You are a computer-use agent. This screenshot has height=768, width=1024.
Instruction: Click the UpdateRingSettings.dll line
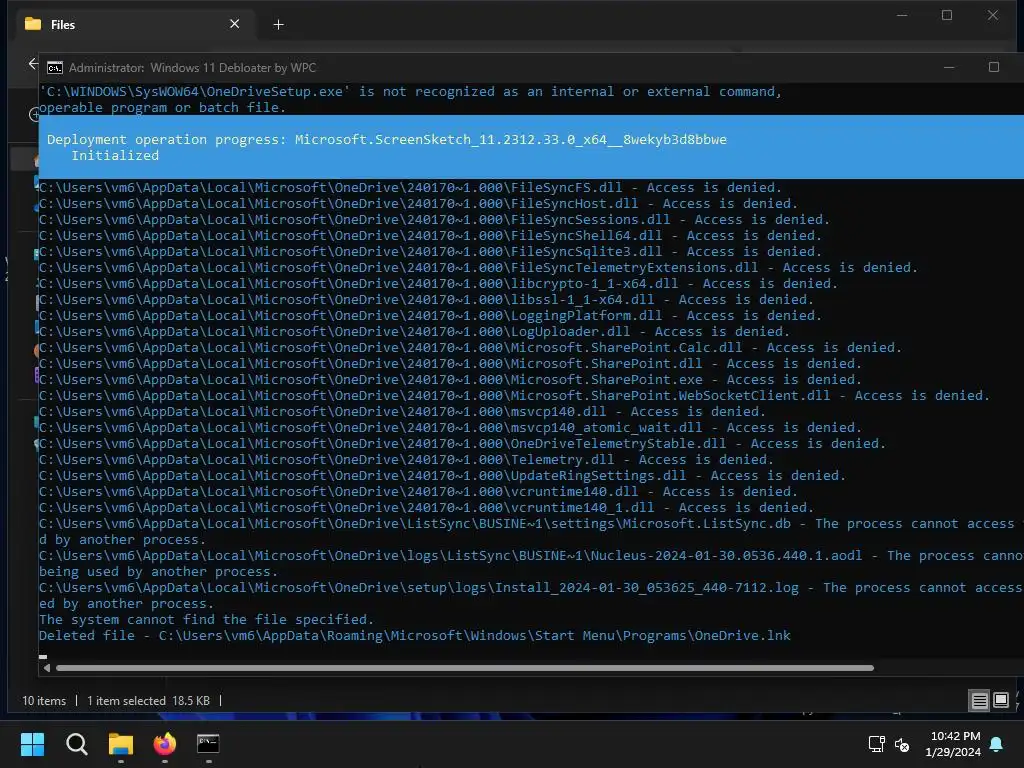[x=442, y=476]
